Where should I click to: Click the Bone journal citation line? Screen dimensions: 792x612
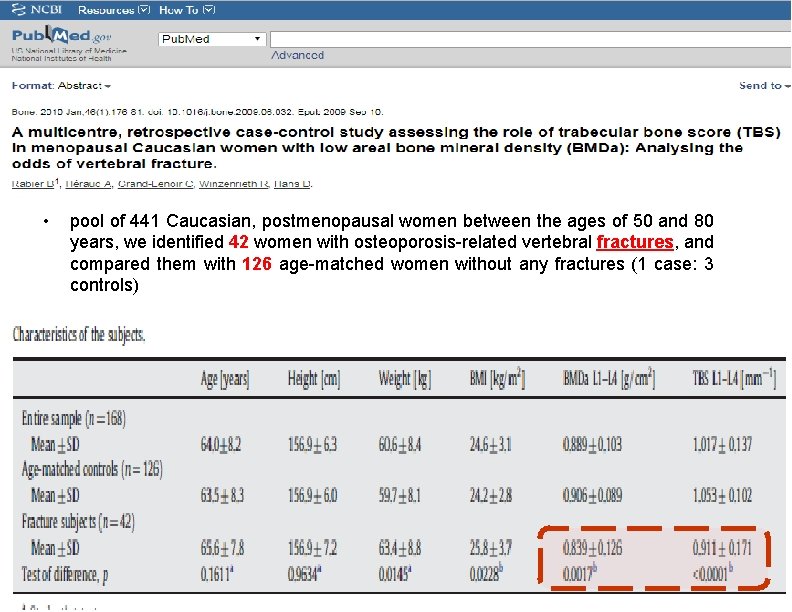(197, 112)
